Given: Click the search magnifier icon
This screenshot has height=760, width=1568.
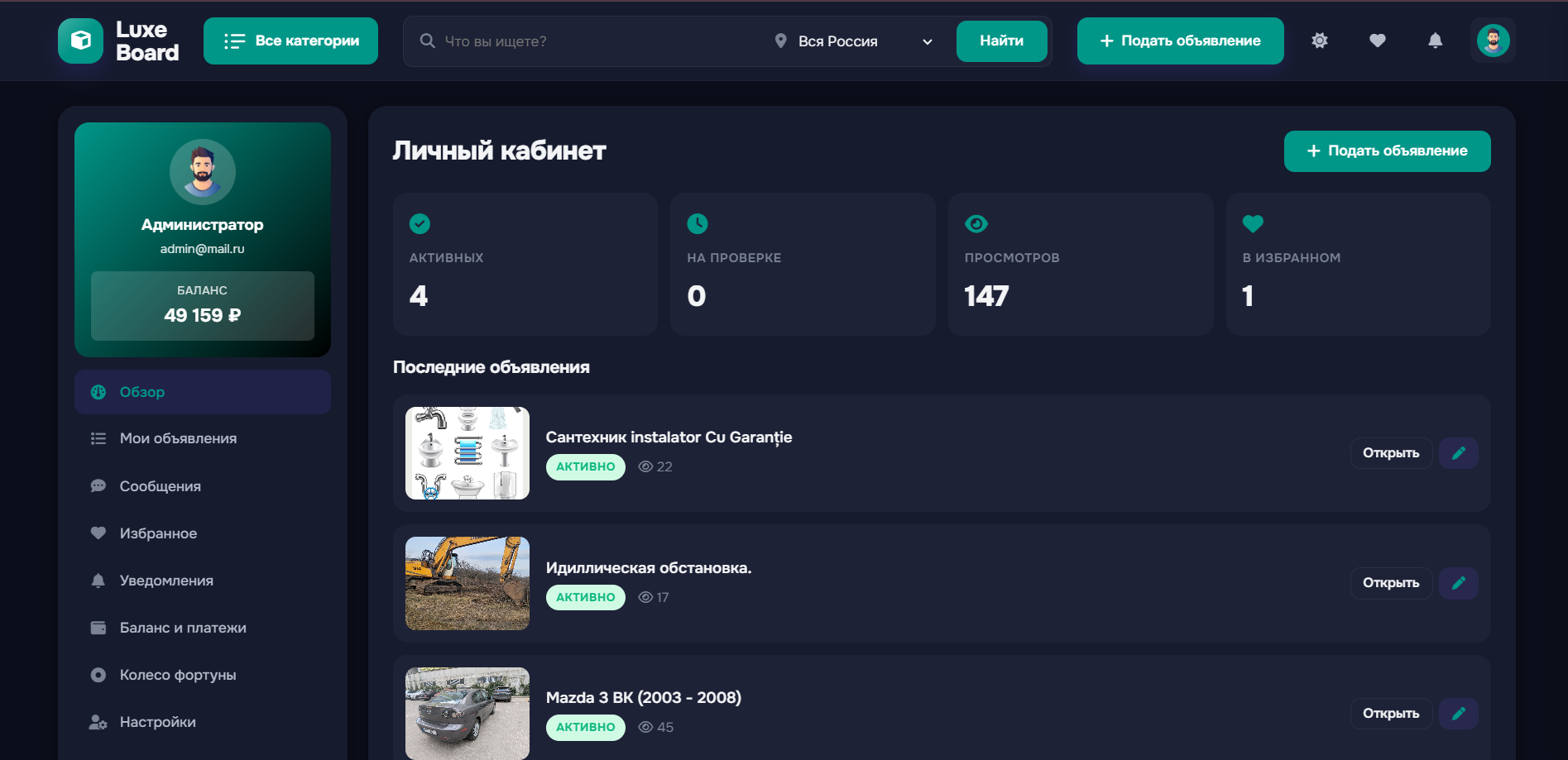Looking at the screenshot, I should coord(427,41).
